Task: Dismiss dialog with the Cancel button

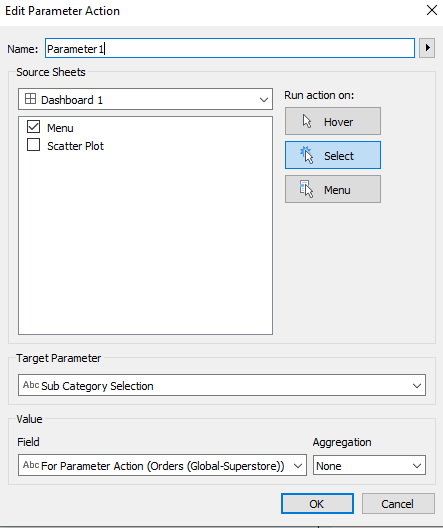Action: click(x=398, y=504)
